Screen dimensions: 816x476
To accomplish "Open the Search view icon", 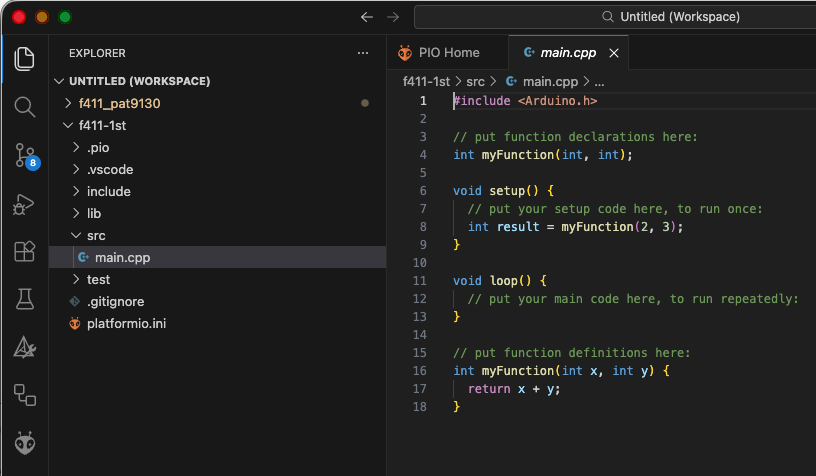I will tap(24, 107).
